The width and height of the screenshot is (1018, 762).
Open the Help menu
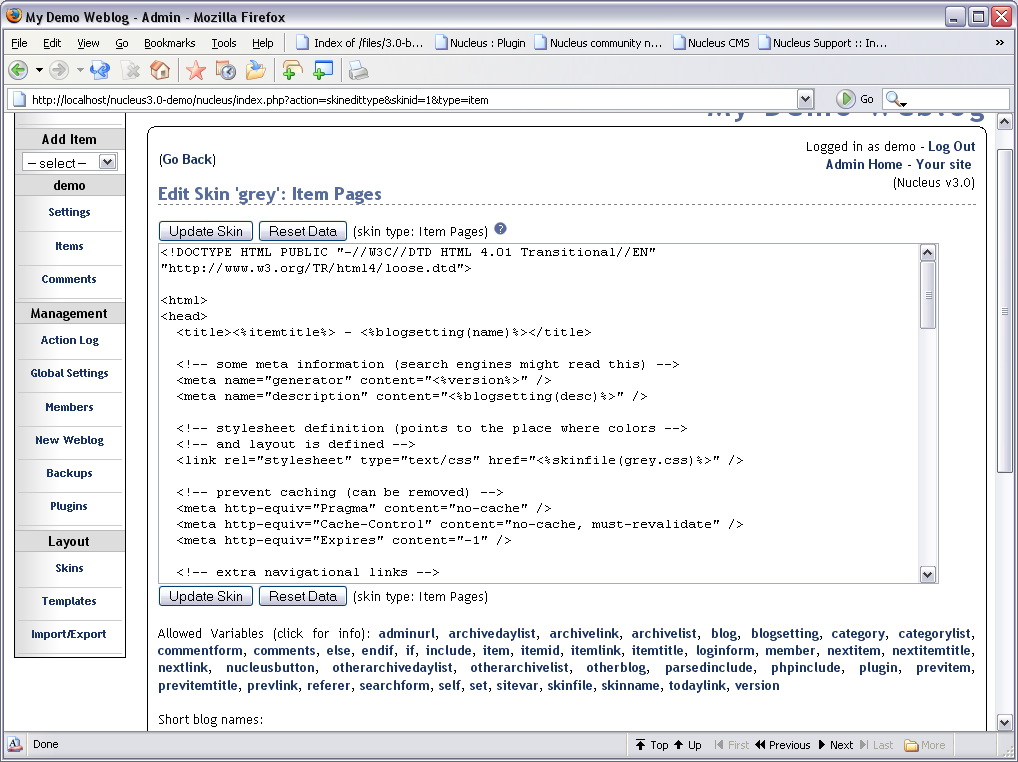(x=263, y=43)
